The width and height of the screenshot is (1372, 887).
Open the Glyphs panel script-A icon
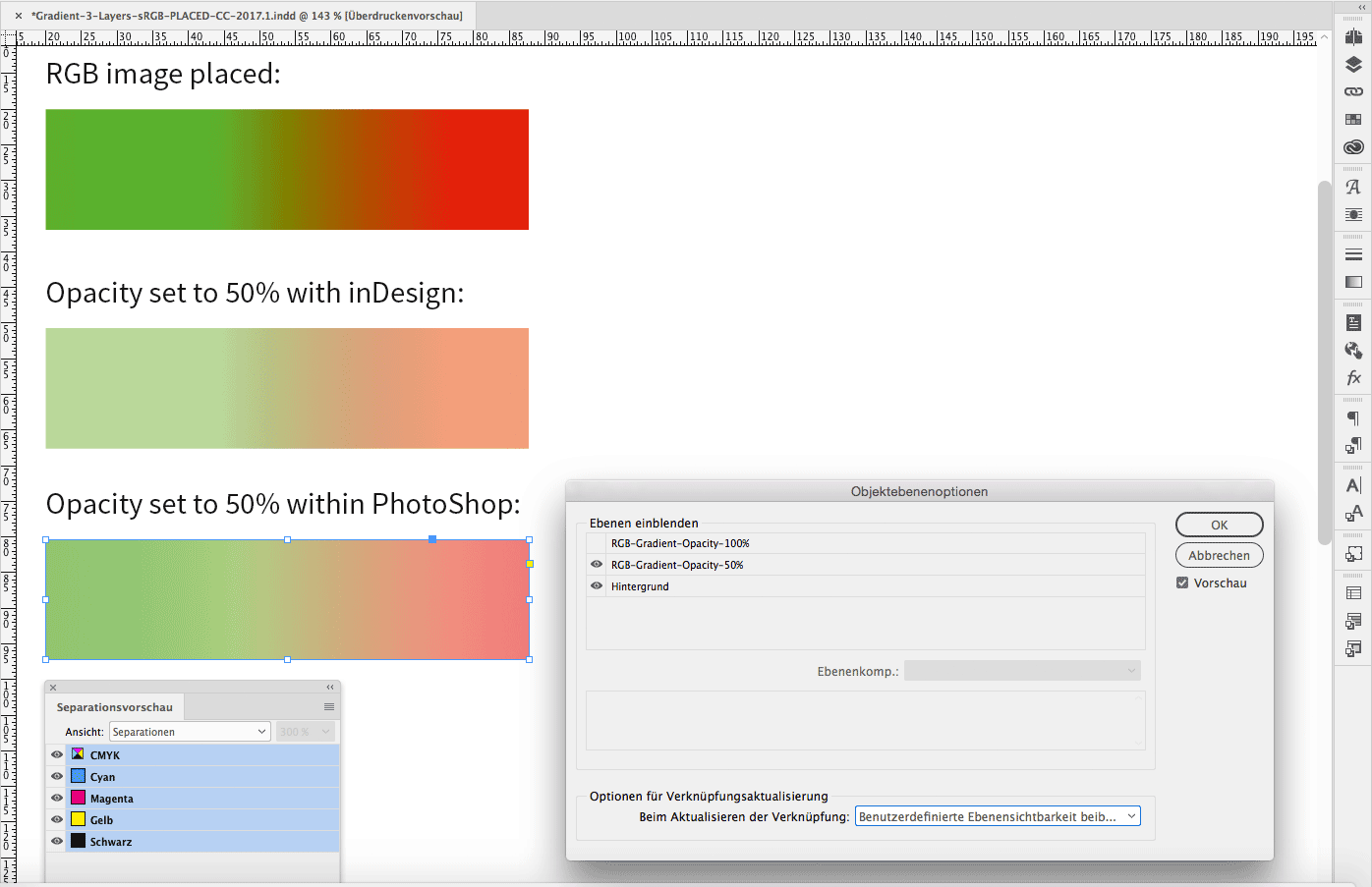[1353, 187]
